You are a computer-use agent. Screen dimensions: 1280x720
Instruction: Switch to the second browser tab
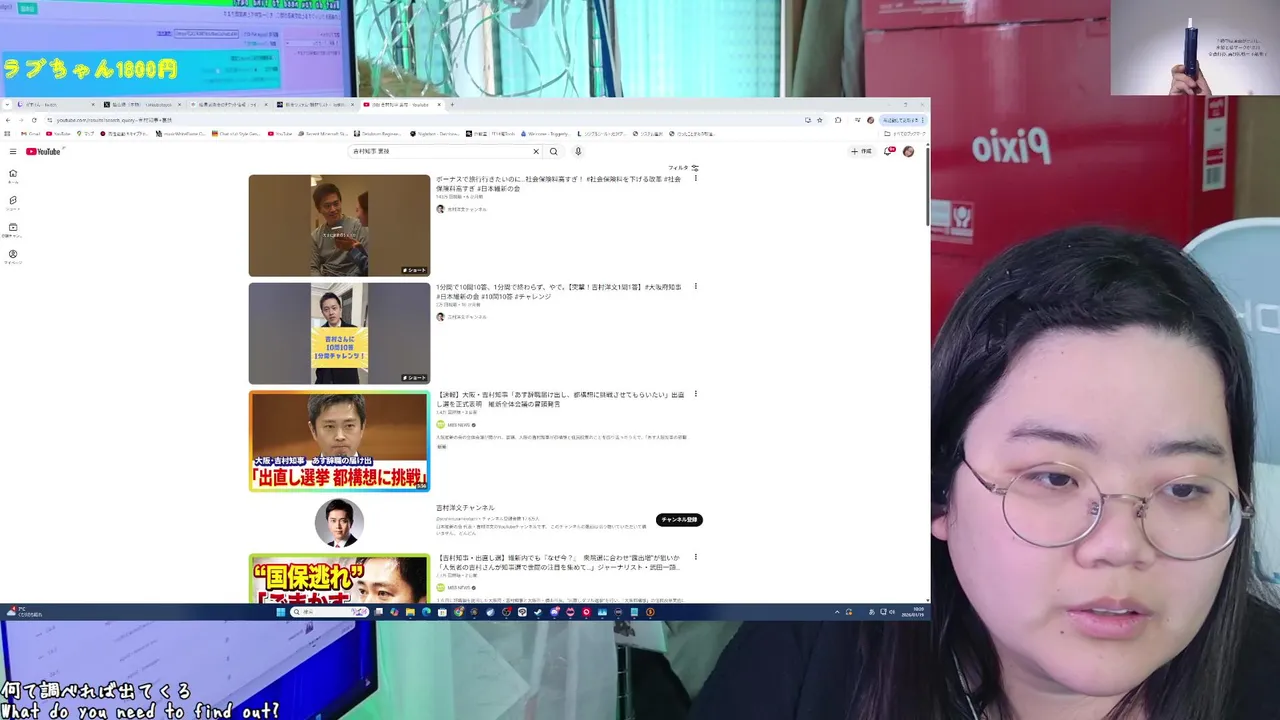coord(142,104)
